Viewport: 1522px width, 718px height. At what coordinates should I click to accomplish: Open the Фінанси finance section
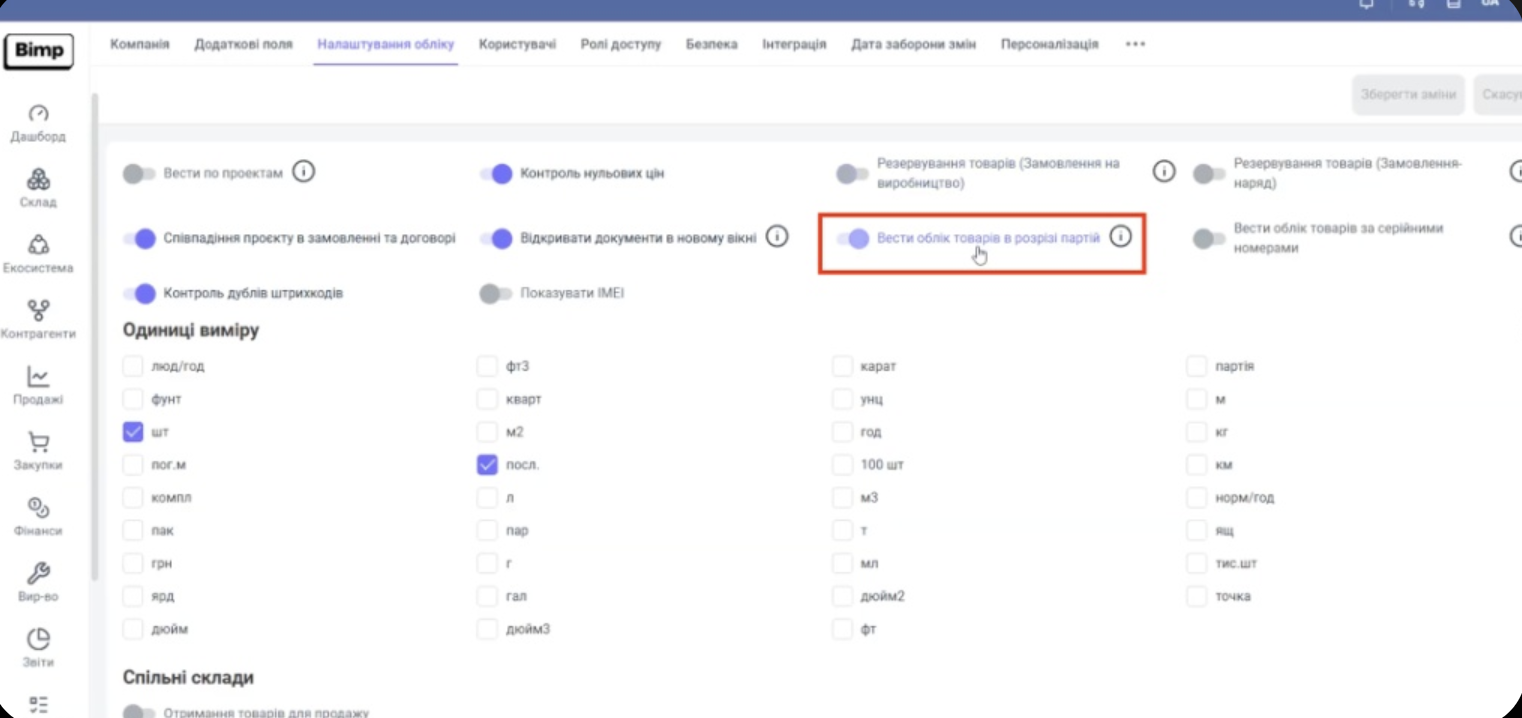click(x=38, y=509)
